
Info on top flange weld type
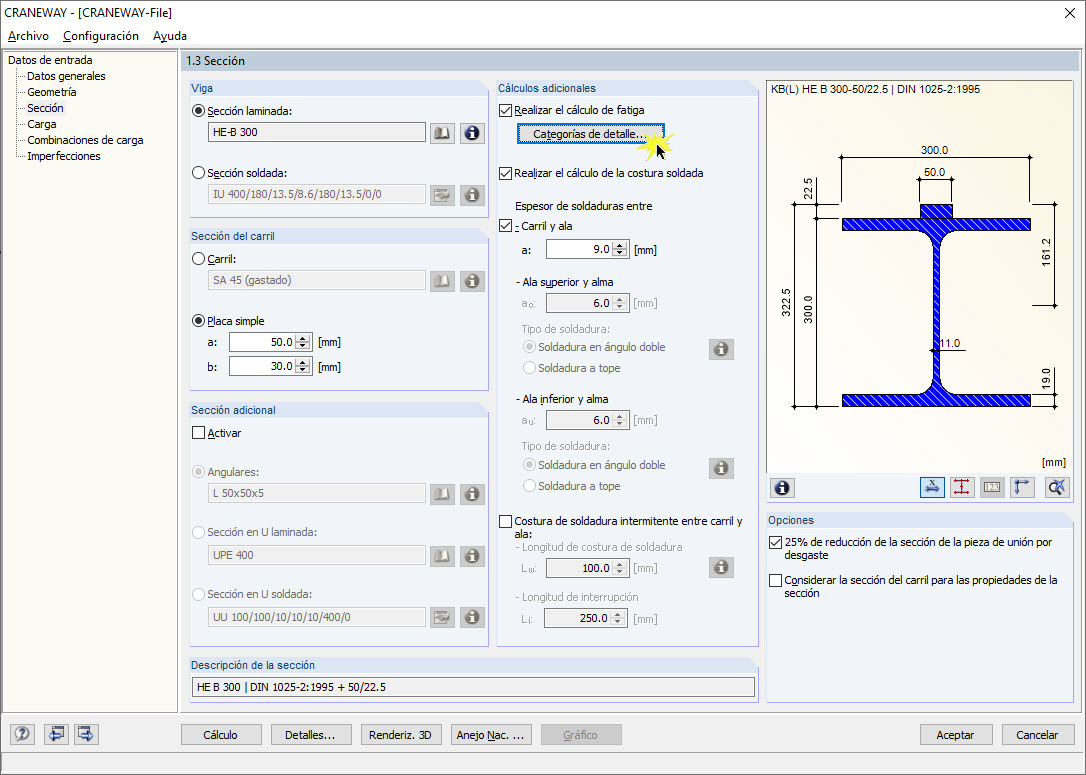[721, 349]
